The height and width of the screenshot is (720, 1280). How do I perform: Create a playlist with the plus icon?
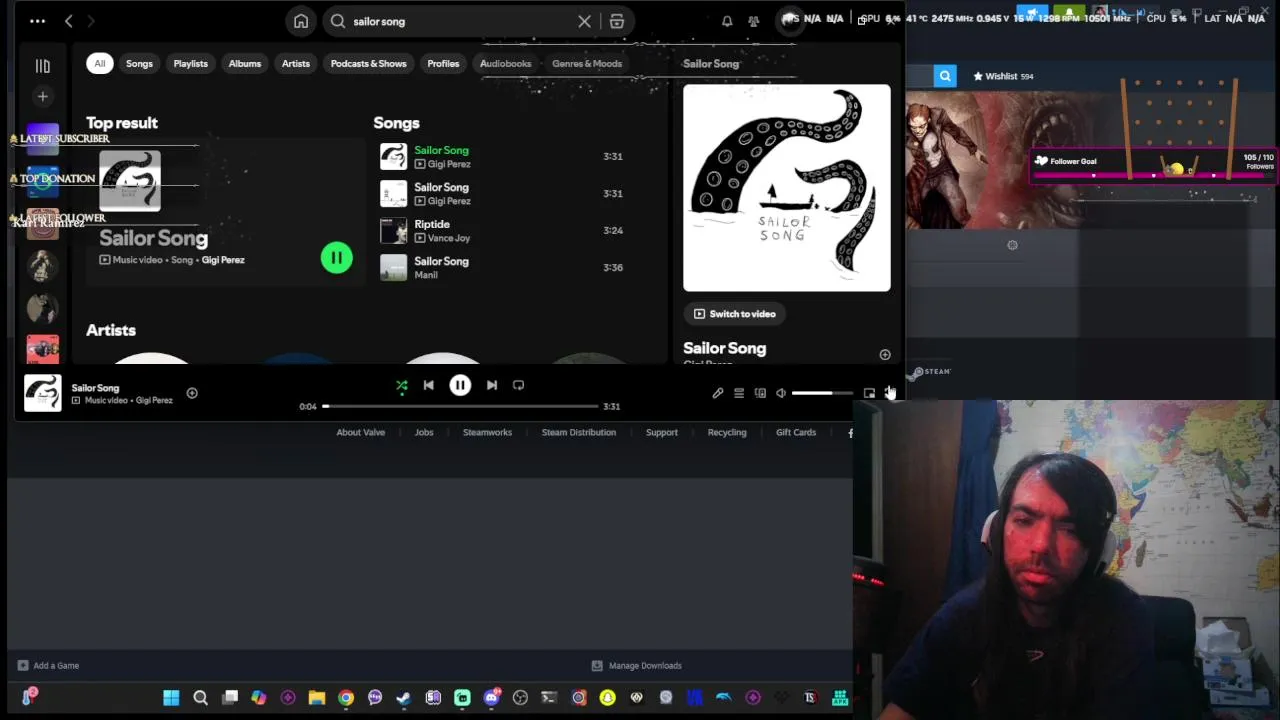tap(42, 96)
